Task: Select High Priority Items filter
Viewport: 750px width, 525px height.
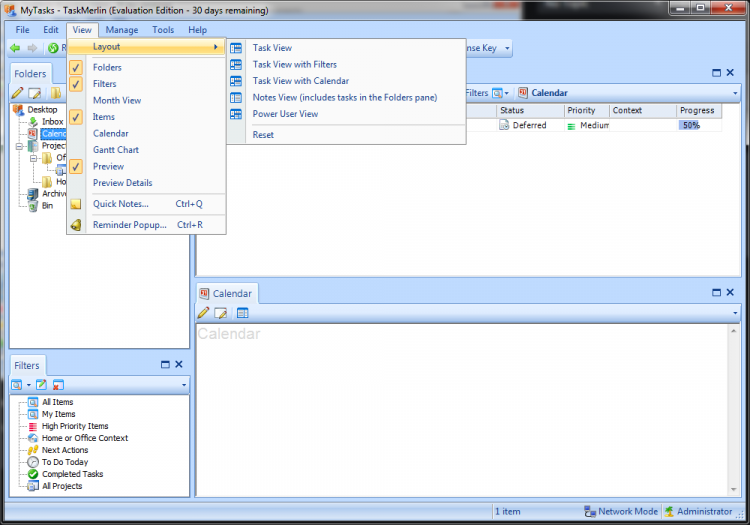Action: pos(75,426)
